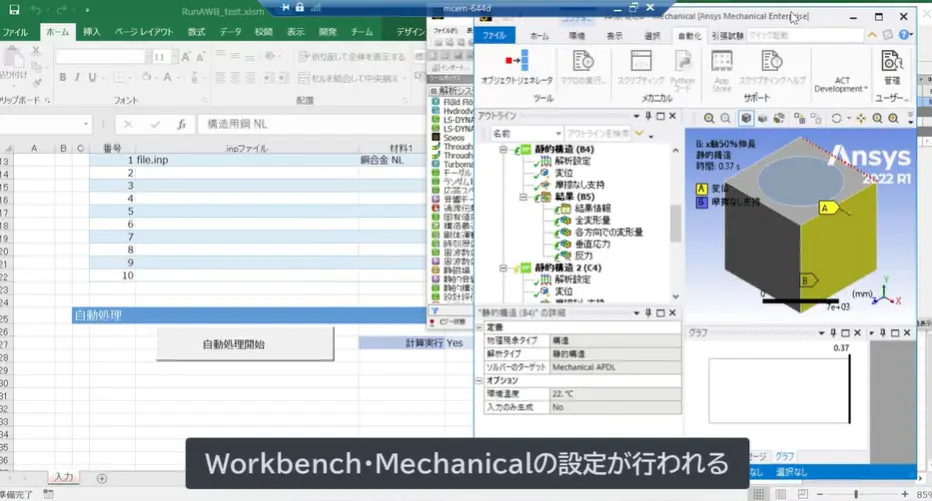Collapse the 静的構造 (B4) tree node
The height and width of the screenshot is (501, 932).
point(503,150)
